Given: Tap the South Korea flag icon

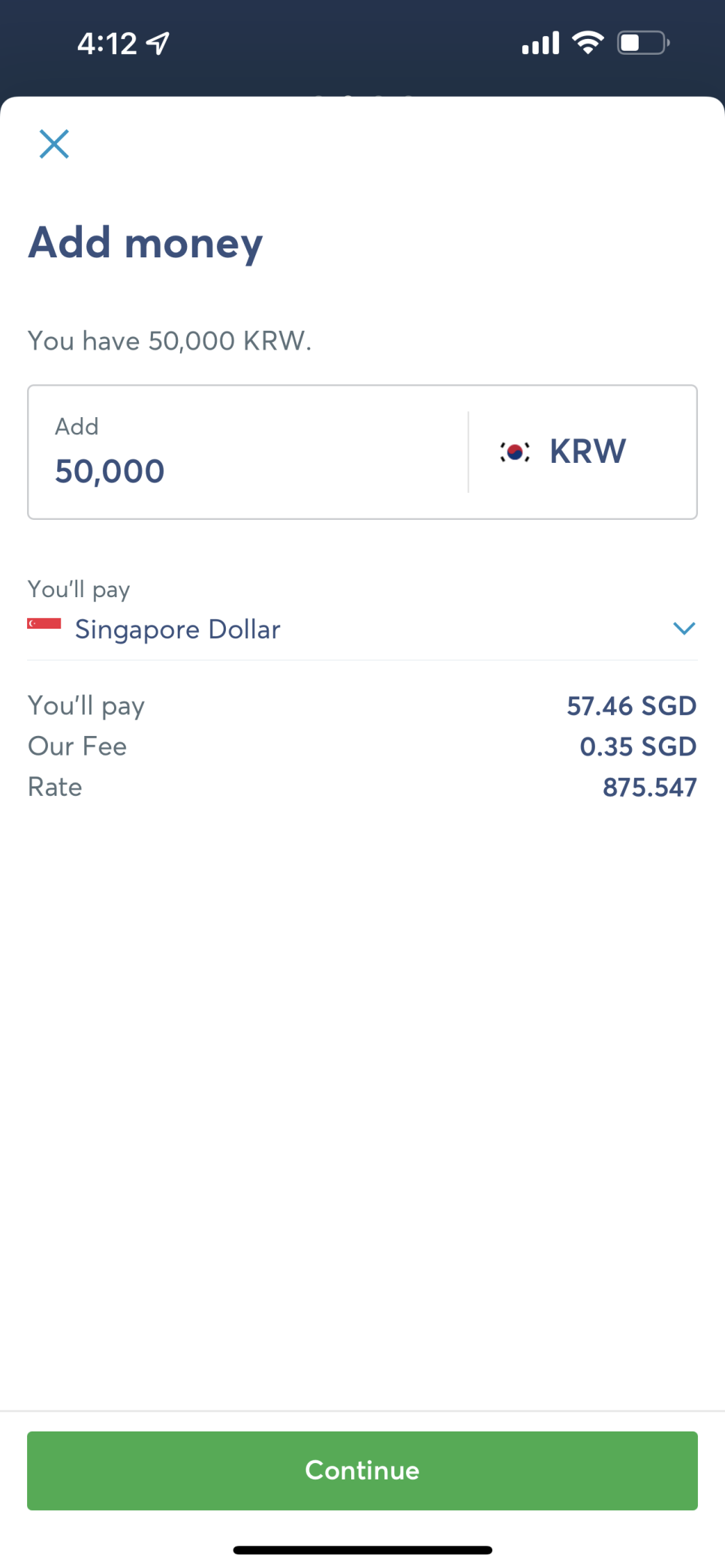Looking at the screenshot, I should pos(515,452).
